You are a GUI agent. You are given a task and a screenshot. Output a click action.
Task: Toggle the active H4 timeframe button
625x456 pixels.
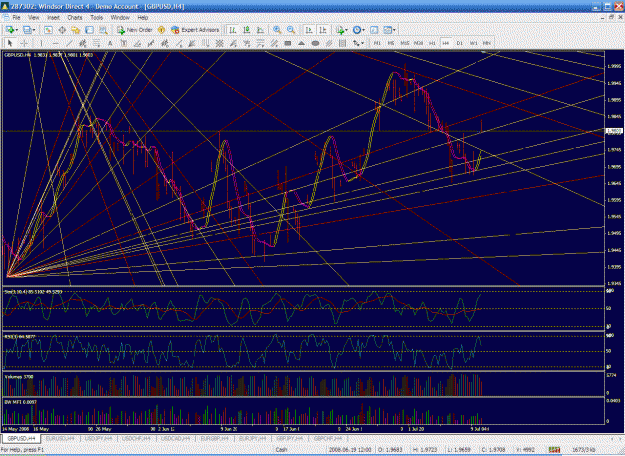pos(446,43)
